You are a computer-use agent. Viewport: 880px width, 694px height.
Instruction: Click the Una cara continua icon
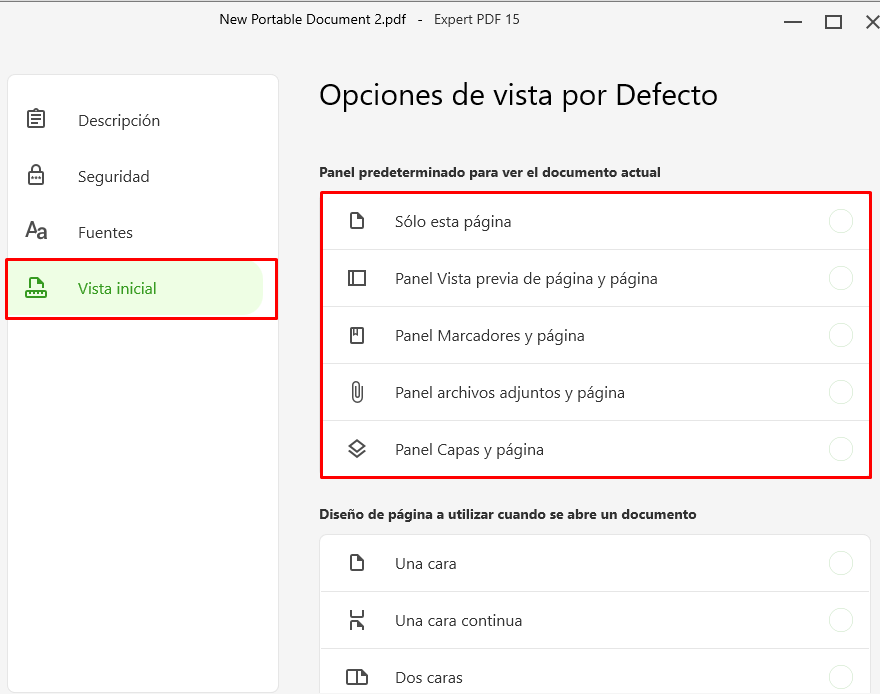[357, 620]
